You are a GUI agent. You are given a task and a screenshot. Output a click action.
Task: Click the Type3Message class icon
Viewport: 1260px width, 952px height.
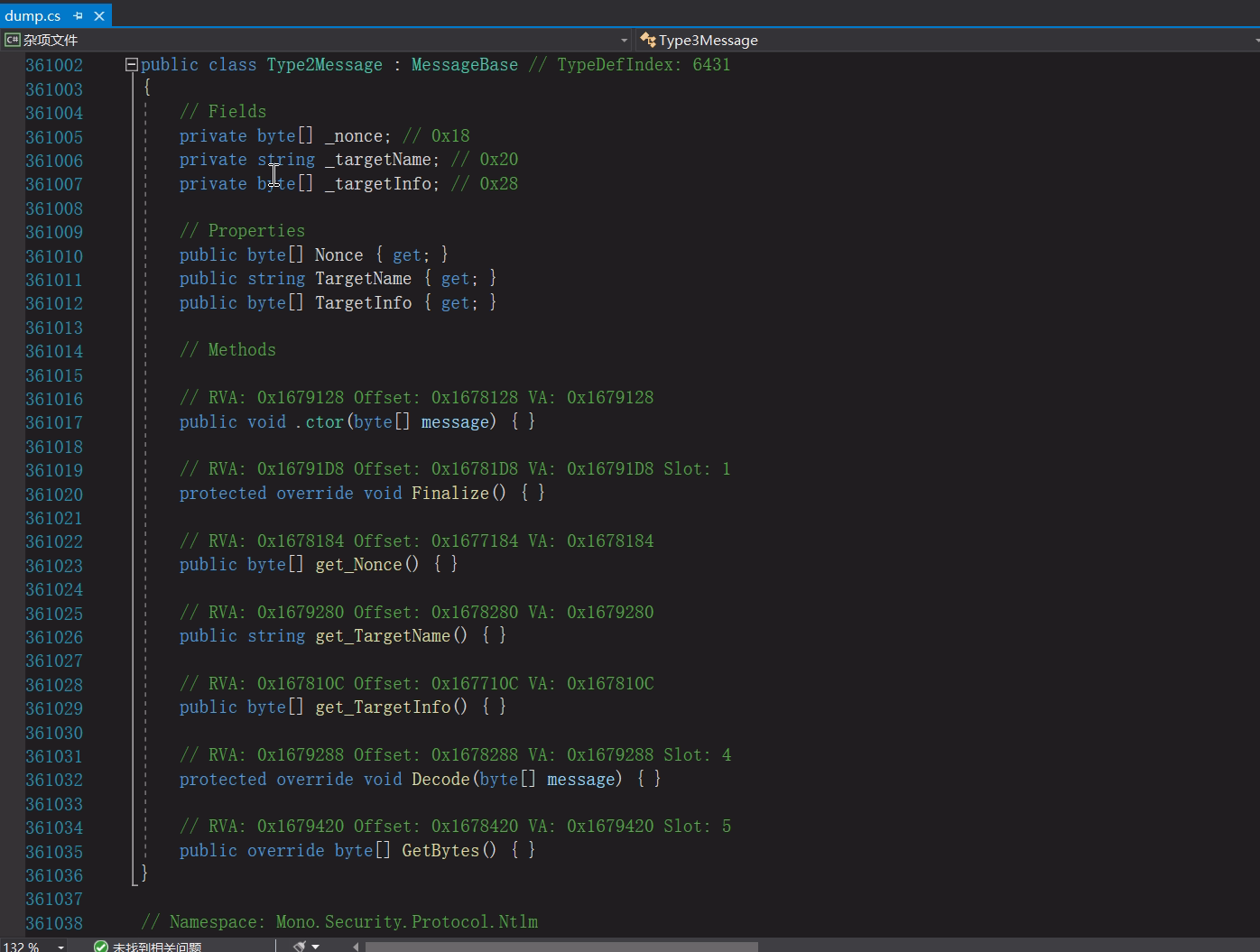pos(647,40)
